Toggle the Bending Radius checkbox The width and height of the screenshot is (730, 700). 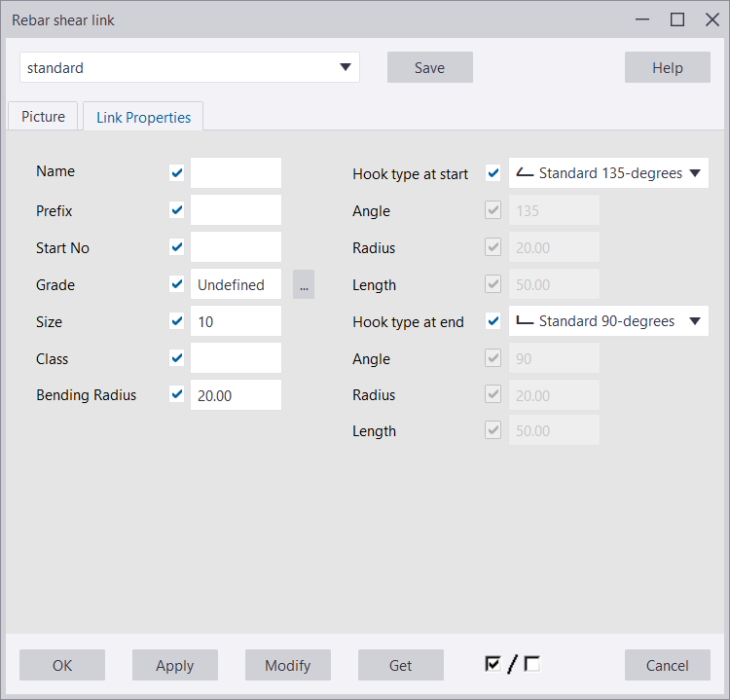pyautogui.click(x=177, y=395)
